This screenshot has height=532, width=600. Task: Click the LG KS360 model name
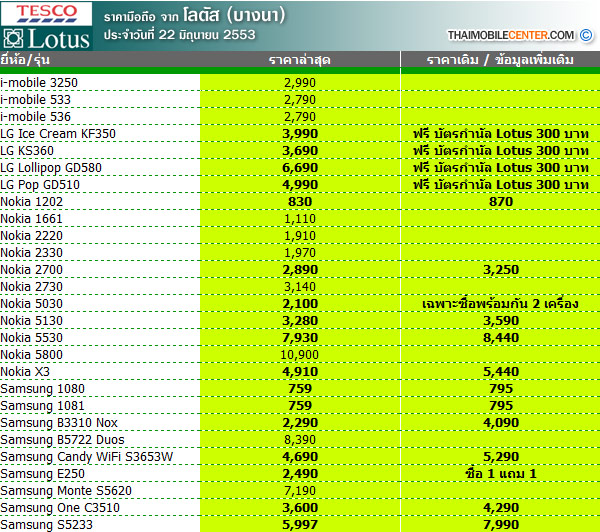click(x=27, y=150)
